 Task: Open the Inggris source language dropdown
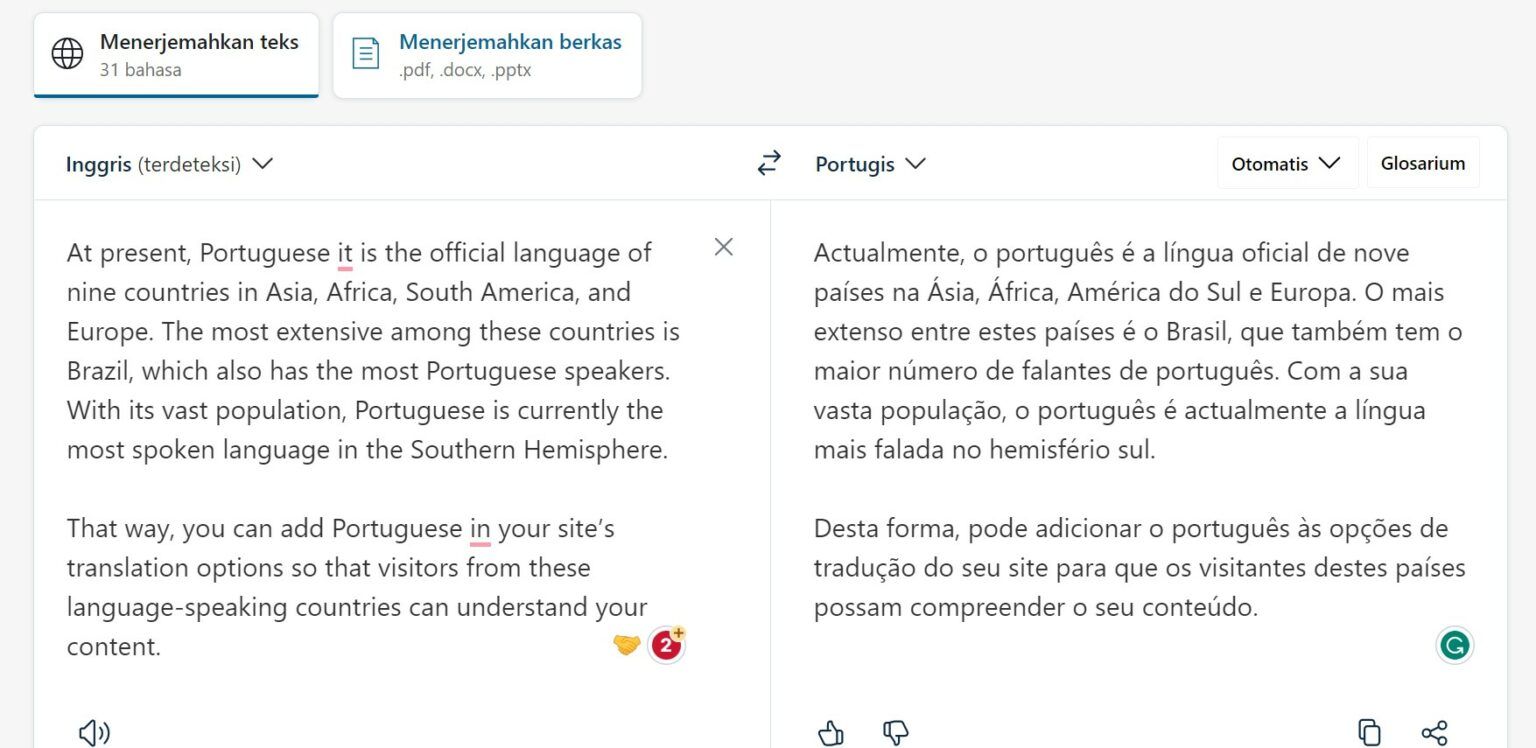click(172, 163)
